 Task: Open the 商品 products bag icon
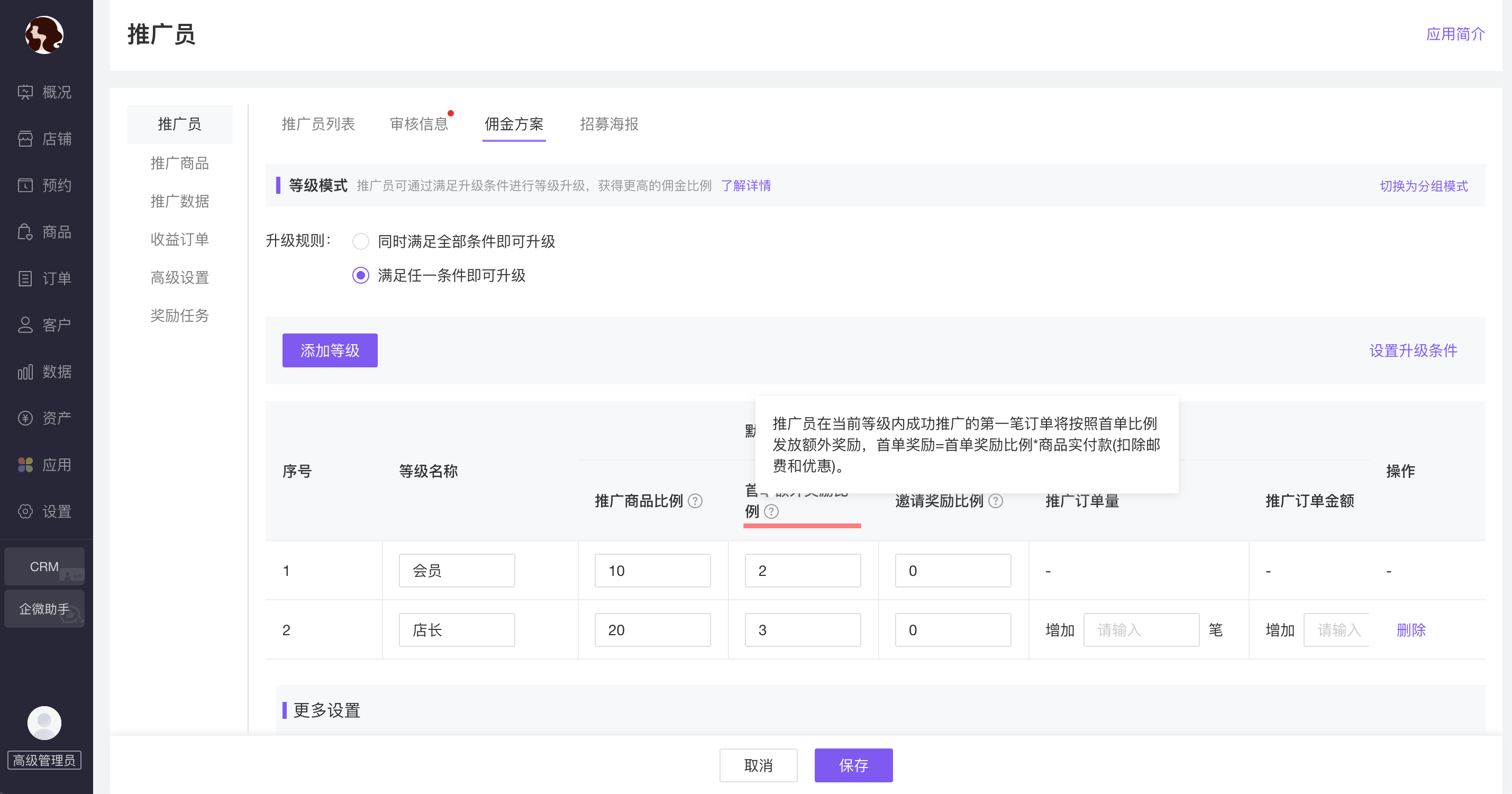(25, 232)
